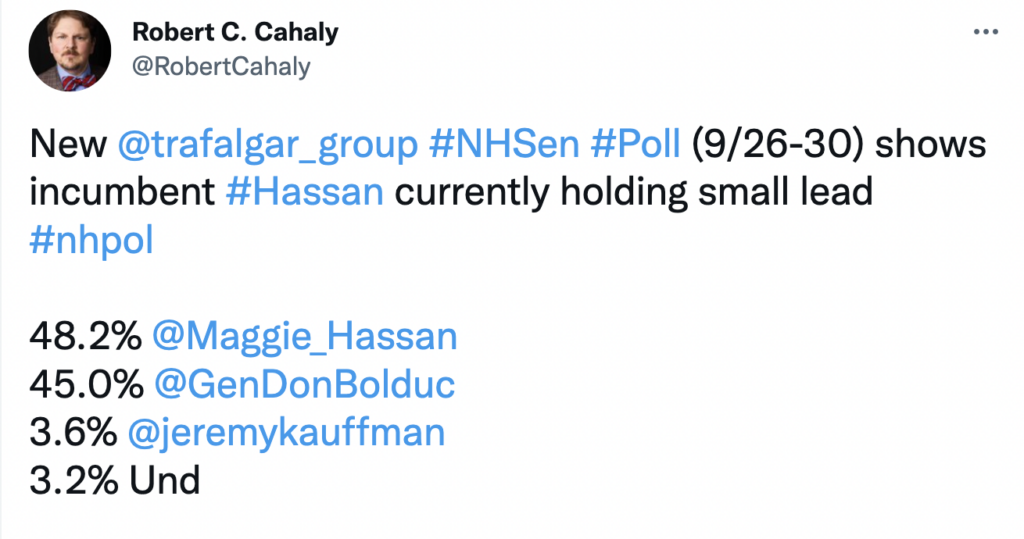Open Robert C. Cahaly's profile picture
The width and height of the screenshot is (1024, 539).
(70, 50)
